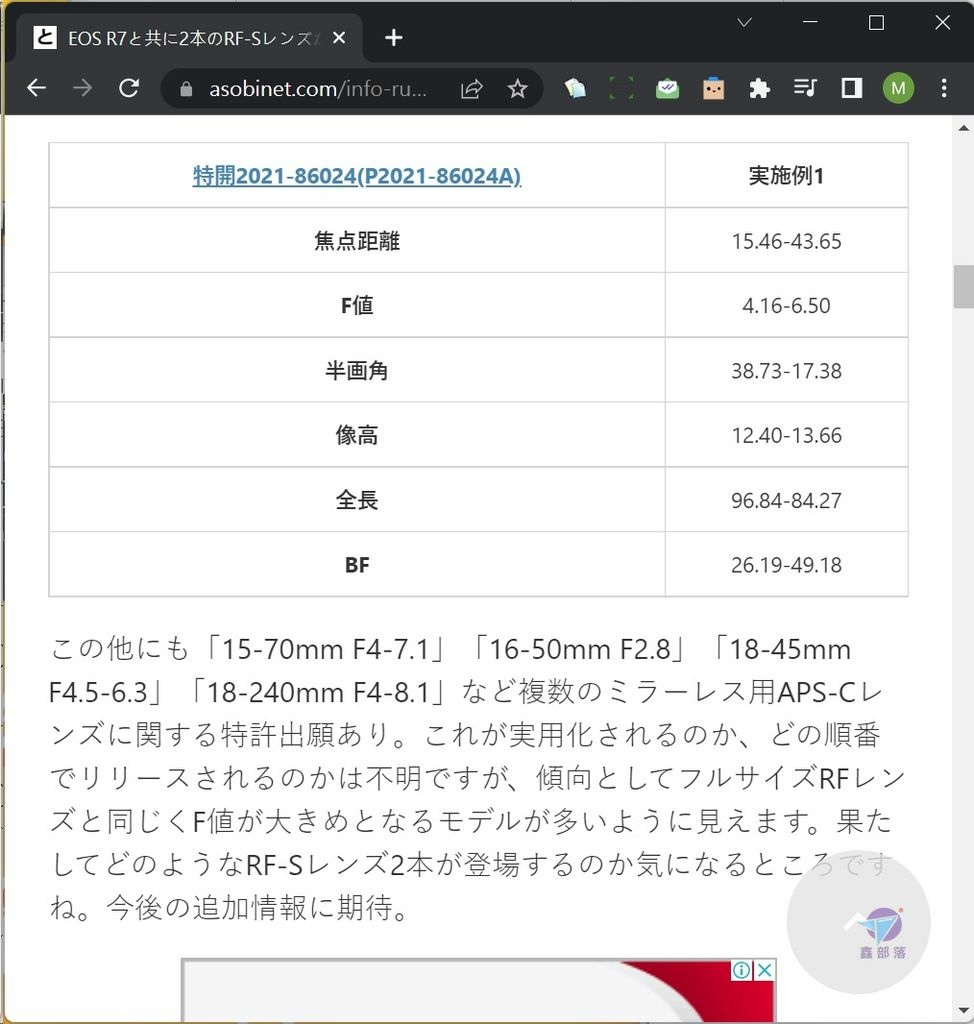974x1024 pixels.
Task: Go back to the previous page
Action: pyautogui.click(x=37, y=88)
